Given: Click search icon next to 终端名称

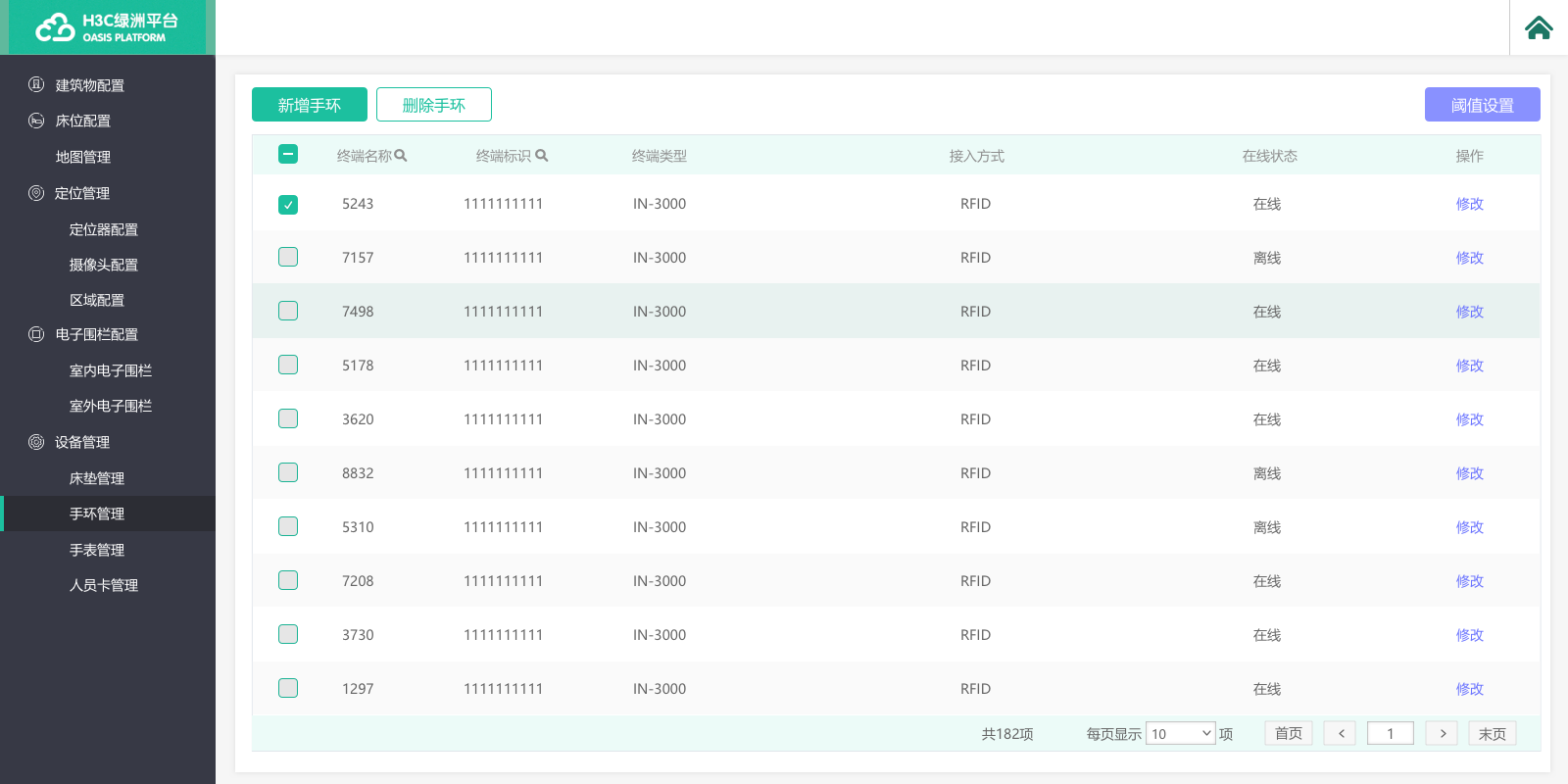Looking at the screenshot, I should (401, 156).
